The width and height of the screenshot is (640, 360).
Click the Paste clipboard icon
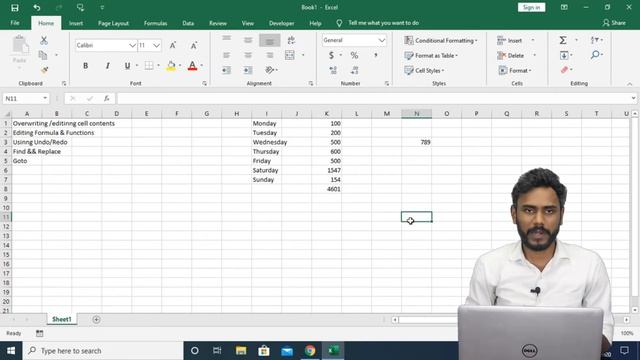pyautogui.click(x=19, y=45)
